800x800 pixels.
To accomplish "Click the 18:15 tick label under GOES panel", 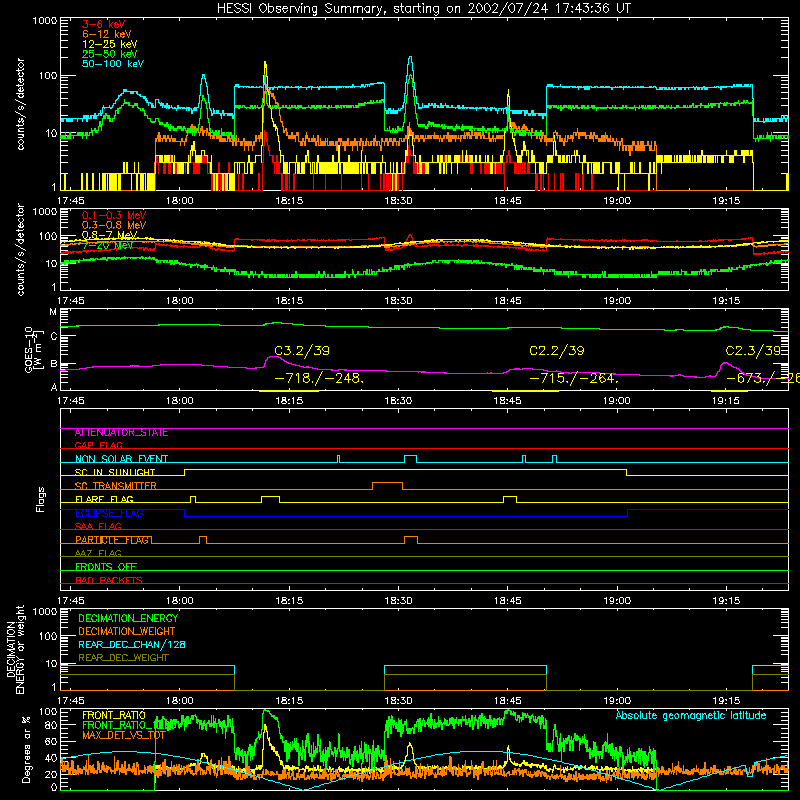I will [x=289, y=401].
